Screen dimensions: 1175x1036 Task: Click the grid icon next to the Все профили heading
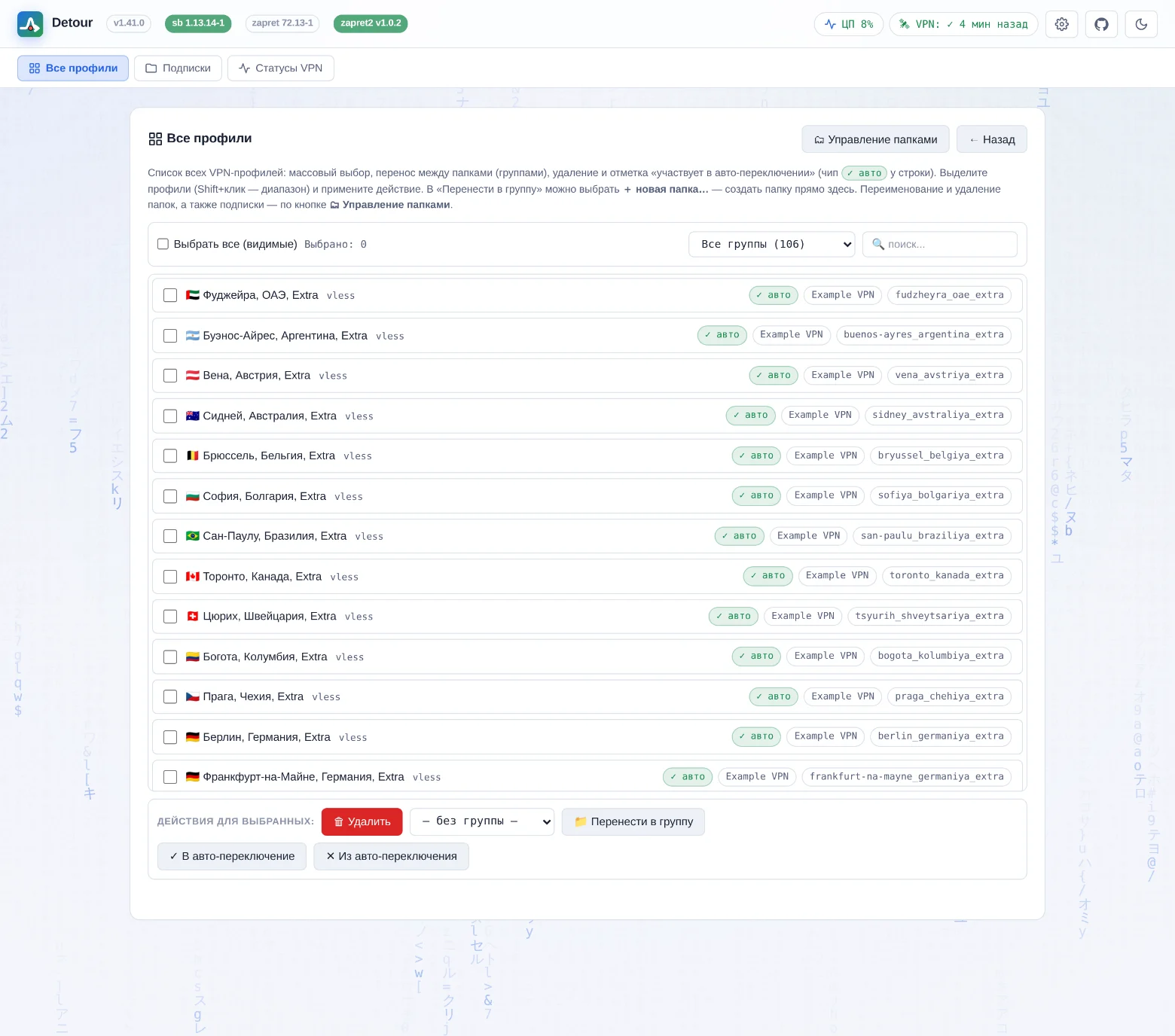pos(155,139)
